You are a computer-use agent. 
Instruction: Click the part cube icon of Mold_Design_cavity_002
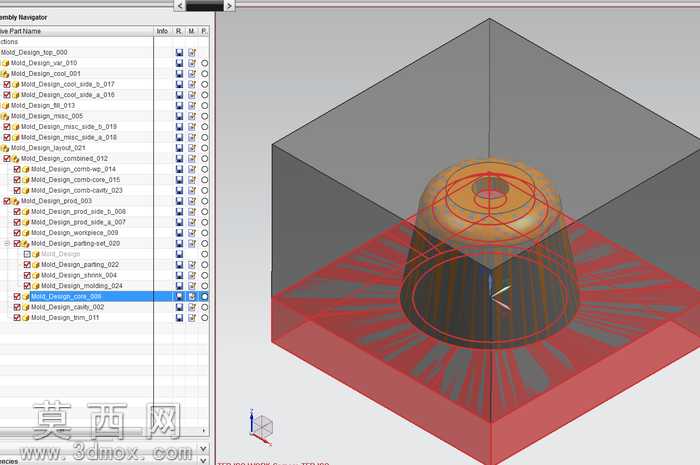click(25, 307)
